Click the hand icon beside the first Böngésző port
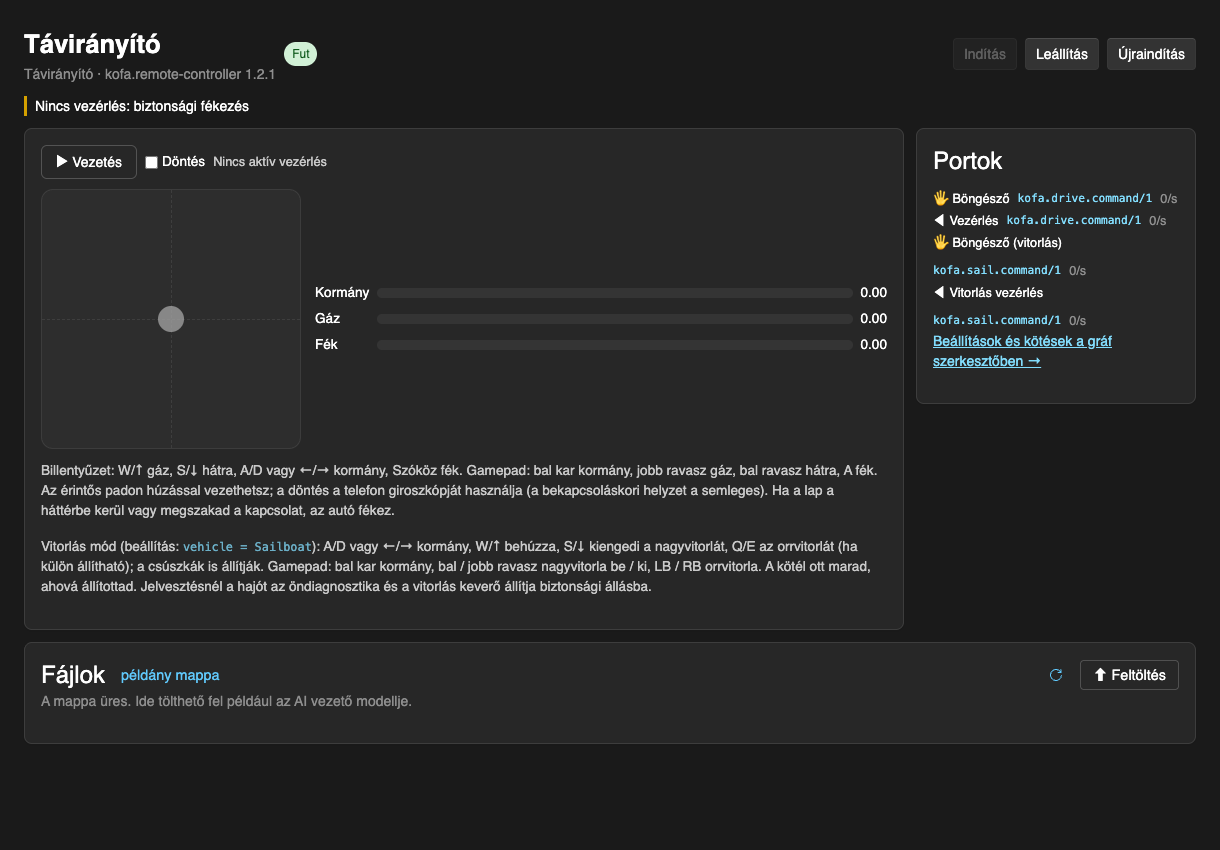This screenshot has height=850, width=1220. point(940,198)
